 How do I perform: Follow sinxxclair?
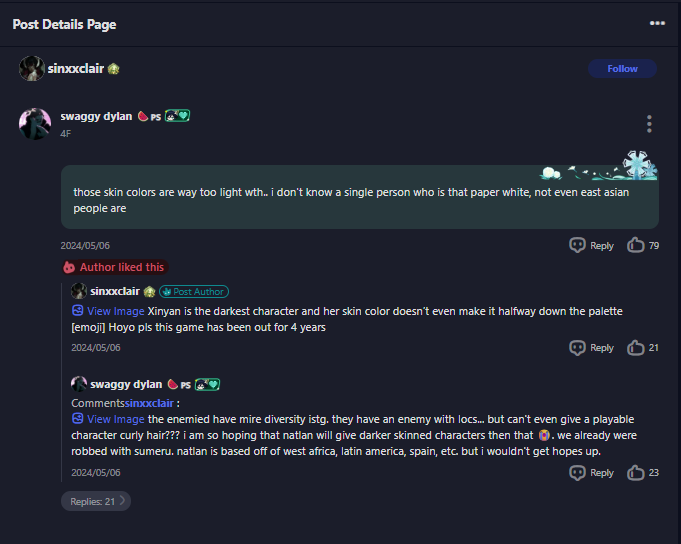[x=622, y=69]
